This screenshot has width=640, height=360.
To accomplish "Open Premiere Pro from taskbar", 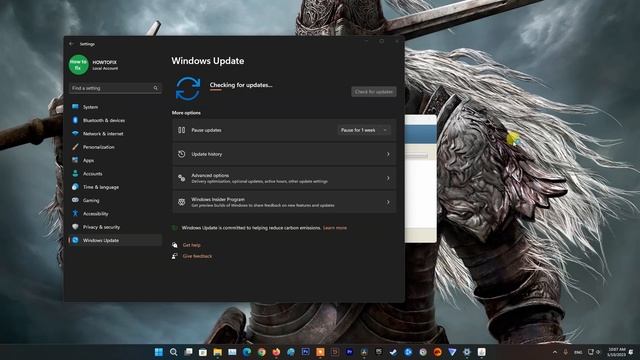I will [x=350, y=352].
